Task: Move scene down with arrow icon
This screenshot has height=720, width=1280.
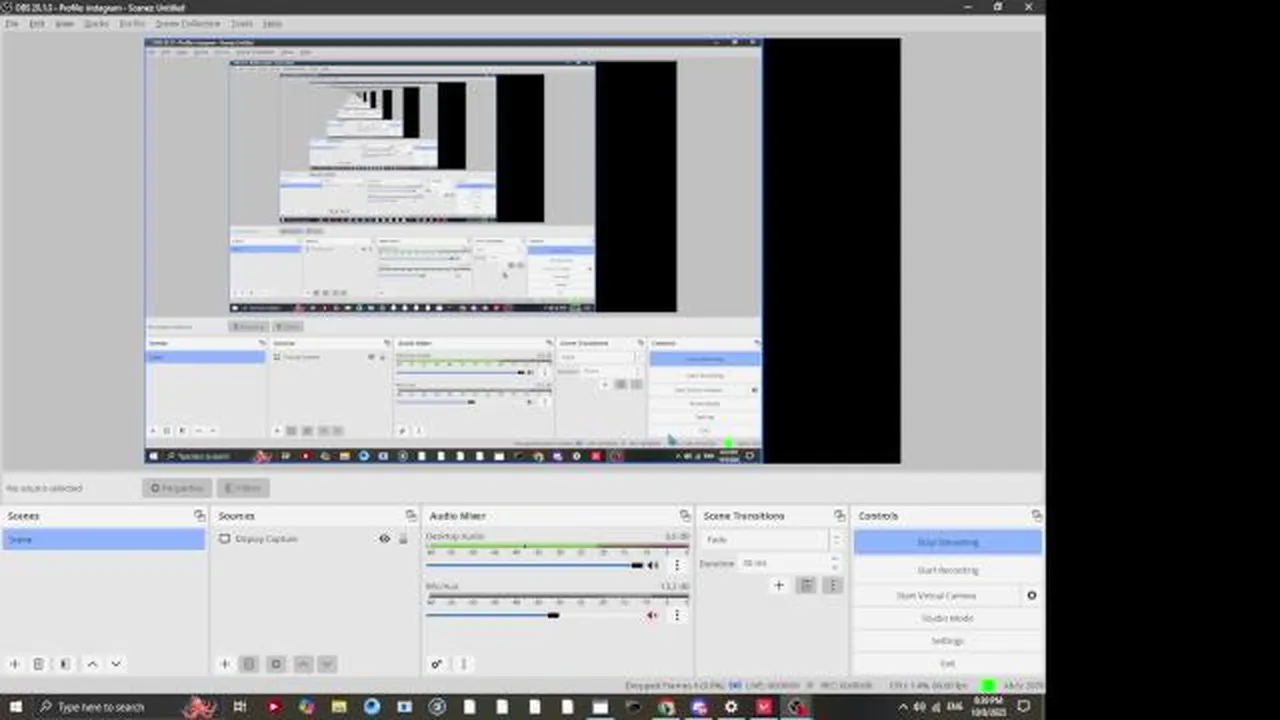Action: [x=116, y=664]
